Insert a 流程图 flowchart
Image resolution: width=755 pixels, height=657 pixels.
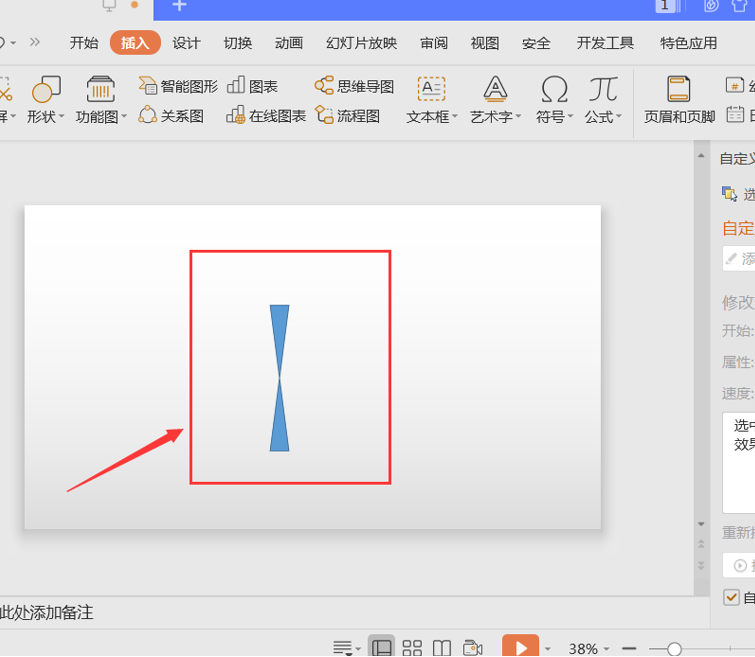348,116
